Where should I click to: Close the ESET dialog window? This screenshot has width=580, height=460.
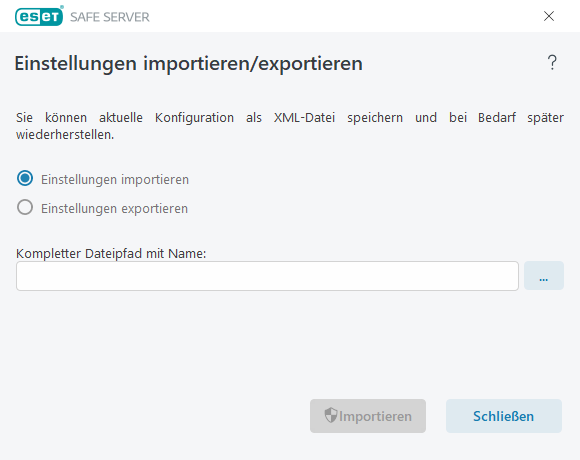coord(549,16)
